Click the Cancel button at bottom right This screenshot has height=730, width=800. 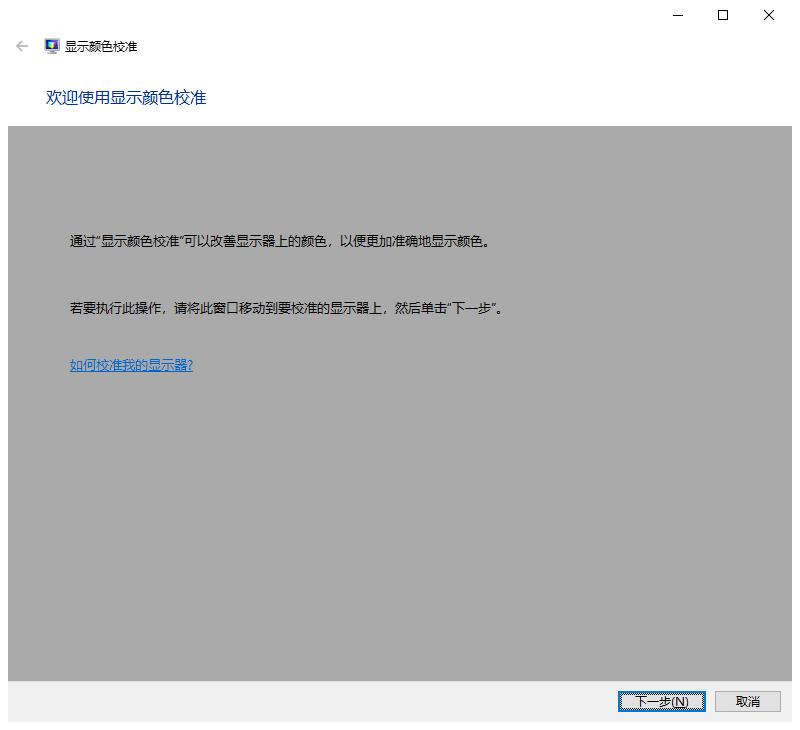pos(747,701)
